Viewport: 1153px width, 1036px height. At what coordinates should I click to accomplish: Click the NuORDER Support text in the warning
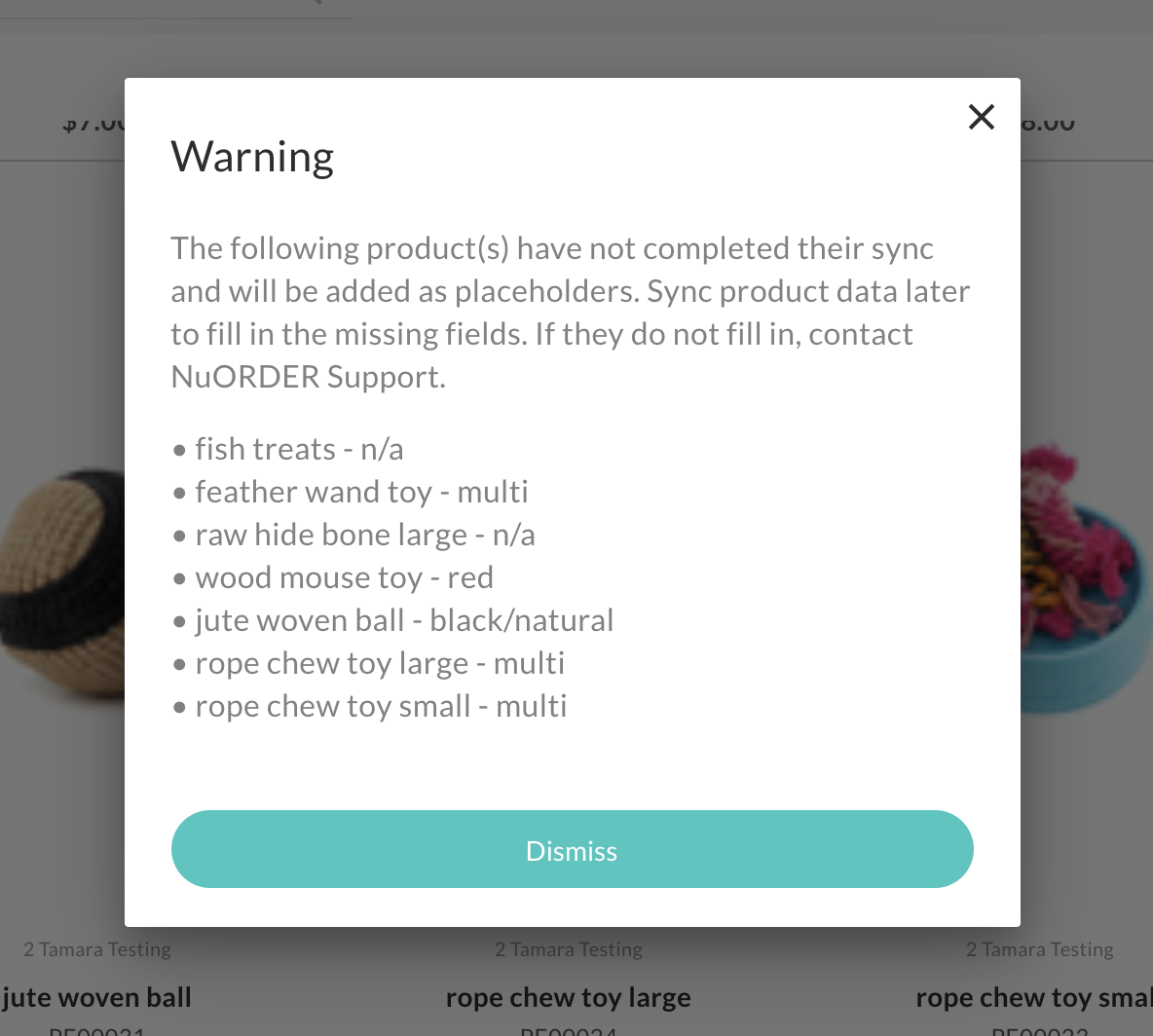pyautogui.click(x=308, y=377)
